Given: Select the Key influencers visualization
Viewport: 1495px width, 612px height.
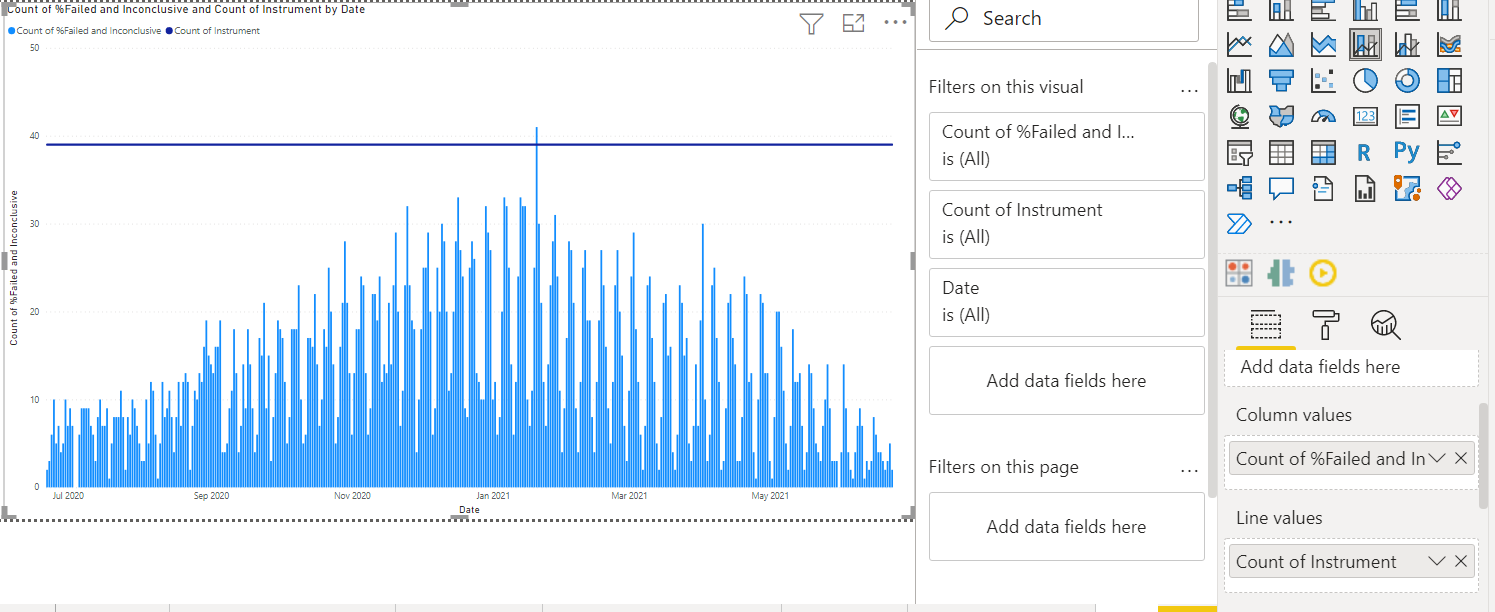Looking at the screenshot, I should coord(1449,153).
